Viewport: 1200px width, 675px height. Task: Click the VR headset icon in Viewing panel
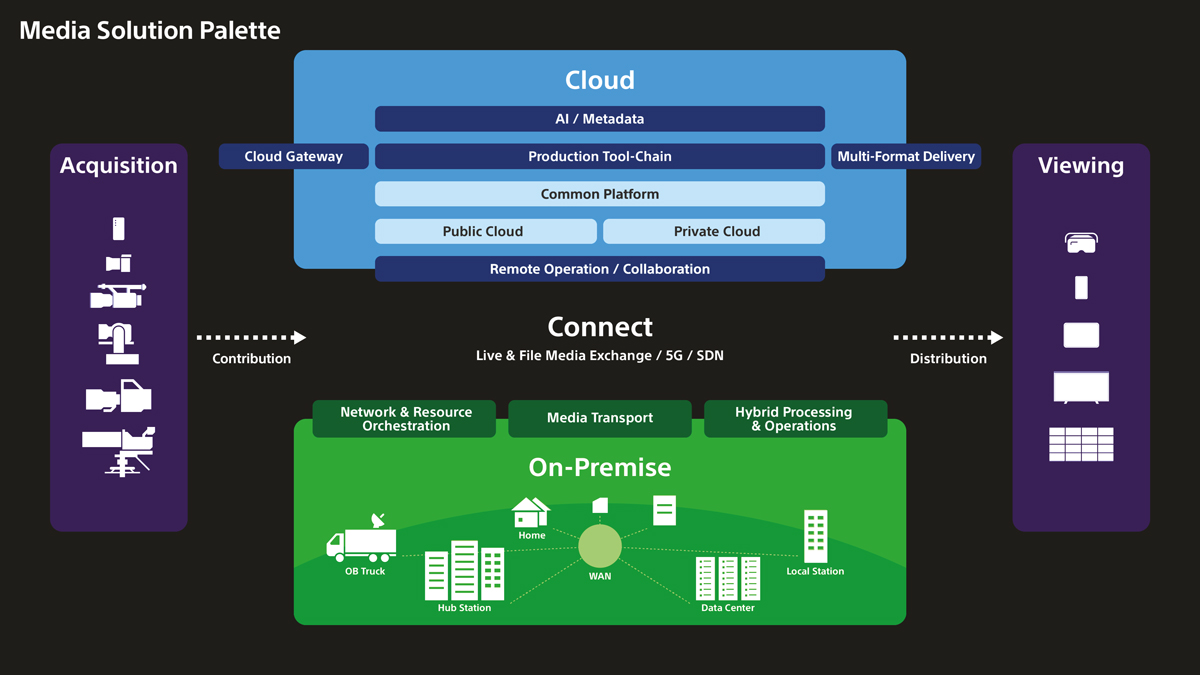click(x=1081, y=240)
